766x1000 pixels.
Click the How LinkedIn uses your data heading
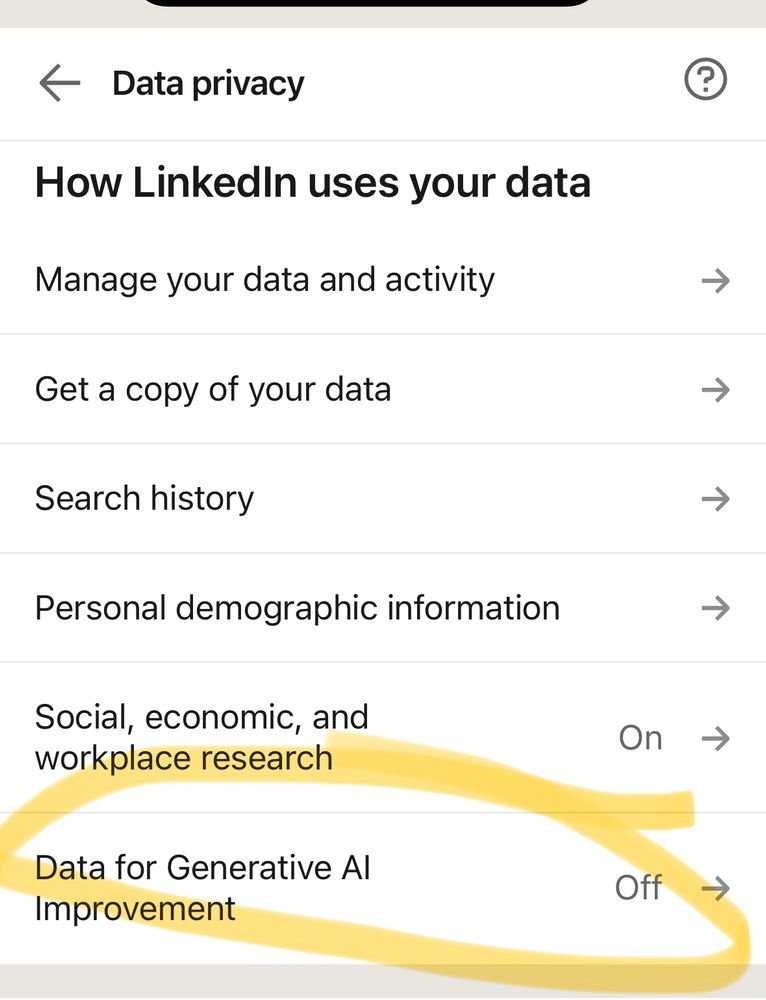(x=313, y=182)
